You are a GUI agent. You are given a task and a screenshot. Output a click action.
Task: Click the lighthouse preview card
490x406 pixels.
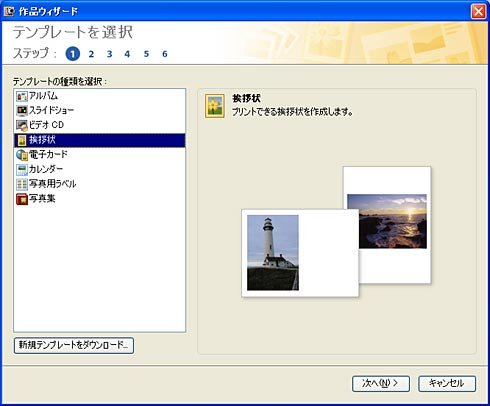coord(300,253)
